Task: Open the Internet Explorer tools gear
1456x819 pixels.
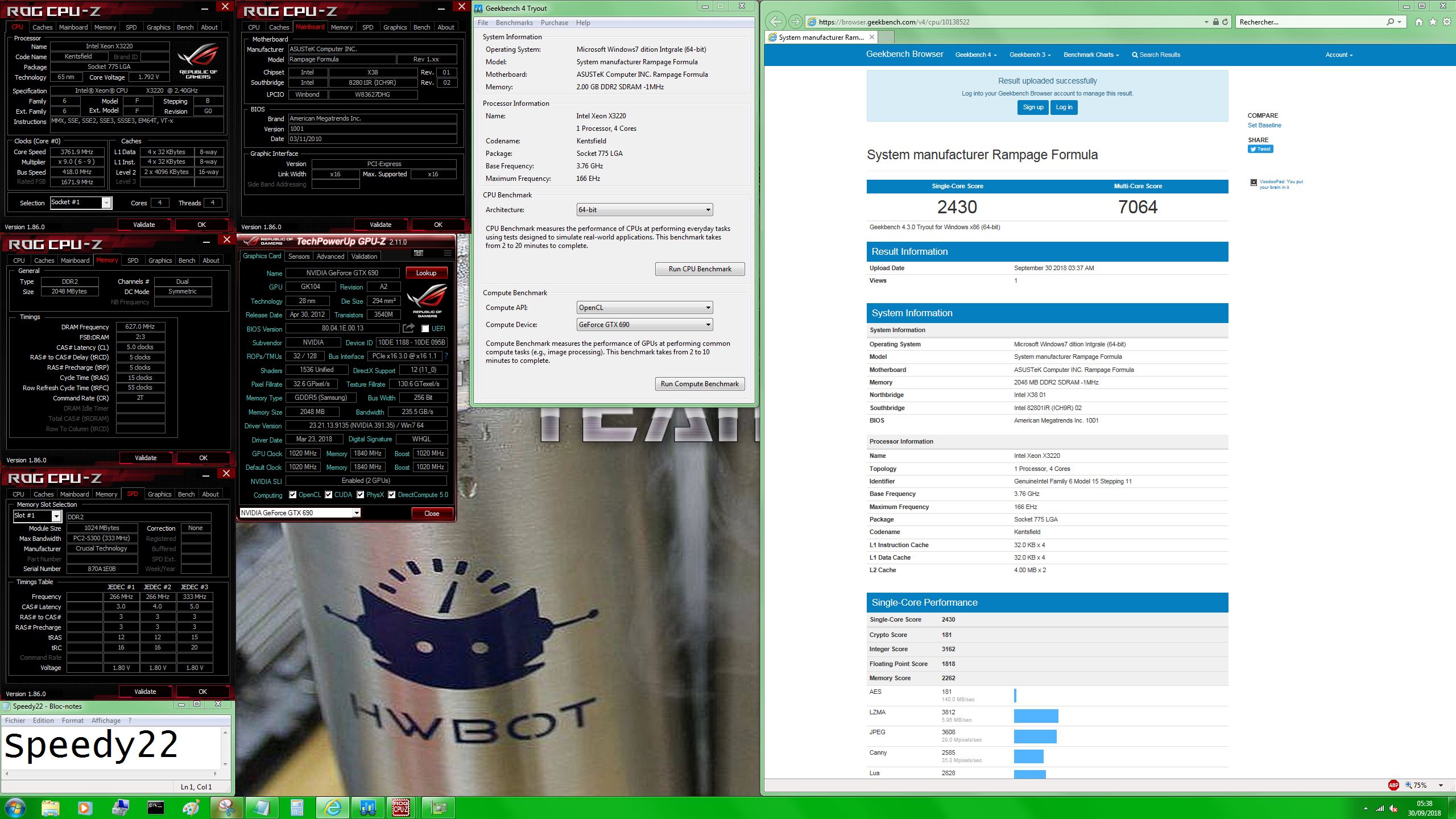Action: click(1446, 22)
